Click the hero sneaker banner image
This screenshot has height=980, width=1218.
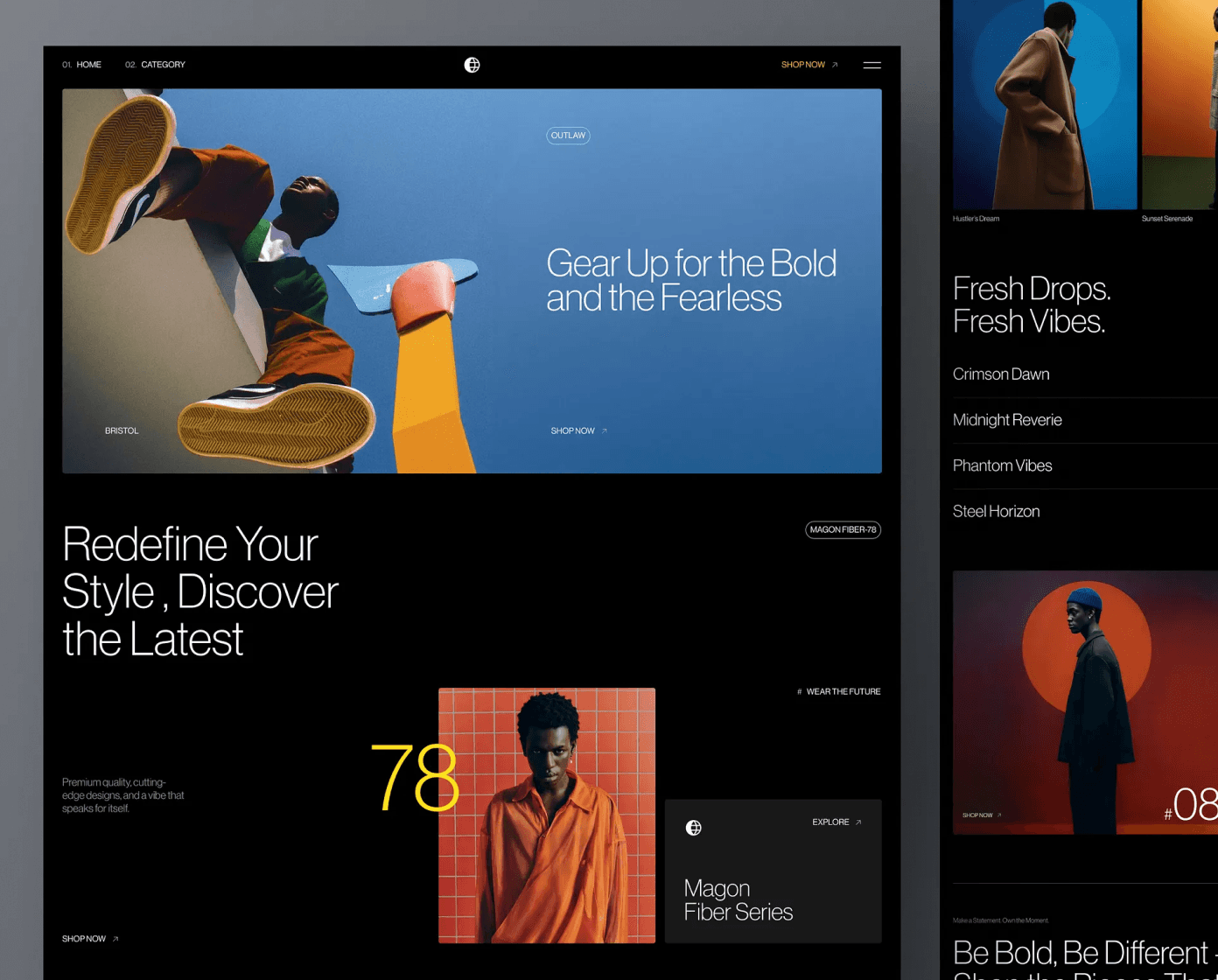coord(472,281)
